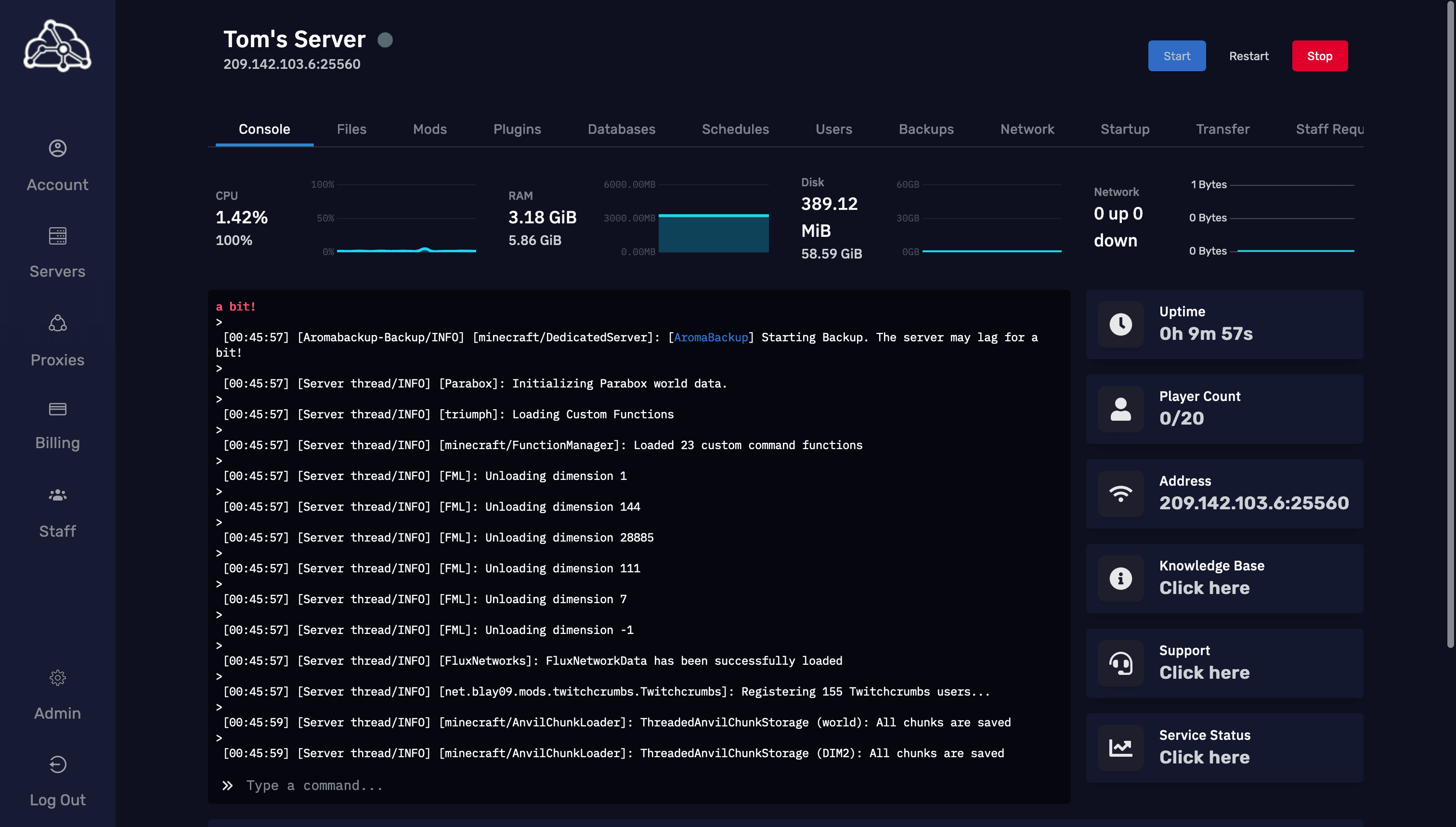This screenshot has height=827, width=1456.
Task: Go to the Schedules tab
Action: click(x=735, y=129)
